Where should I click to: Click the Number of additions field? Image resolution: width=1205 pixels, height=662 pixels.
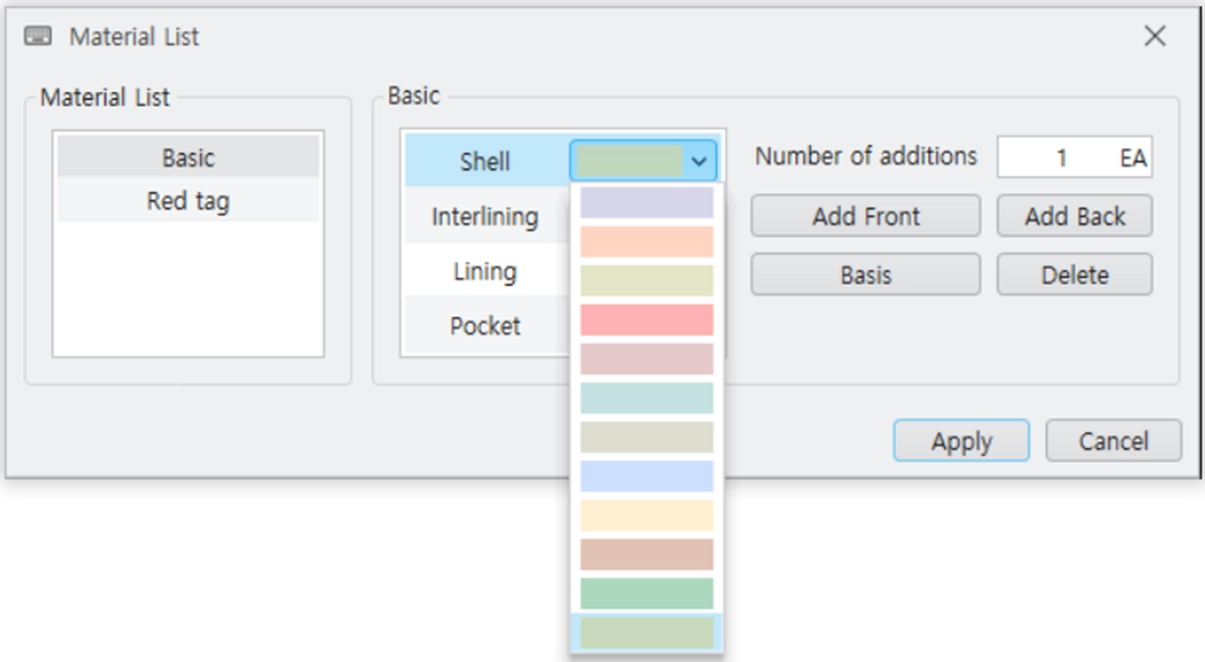(x=1075, y=157)
